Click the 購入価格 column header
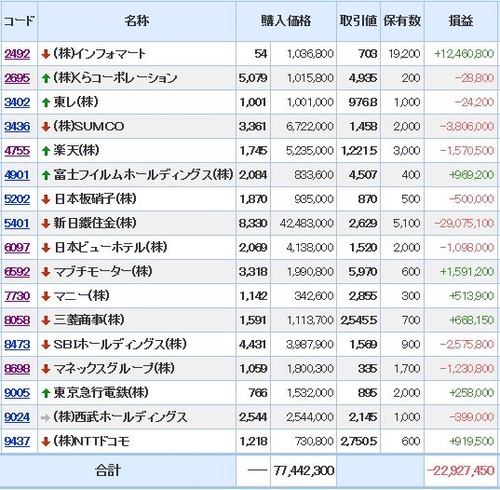500x490 pixels. (286, 21)
